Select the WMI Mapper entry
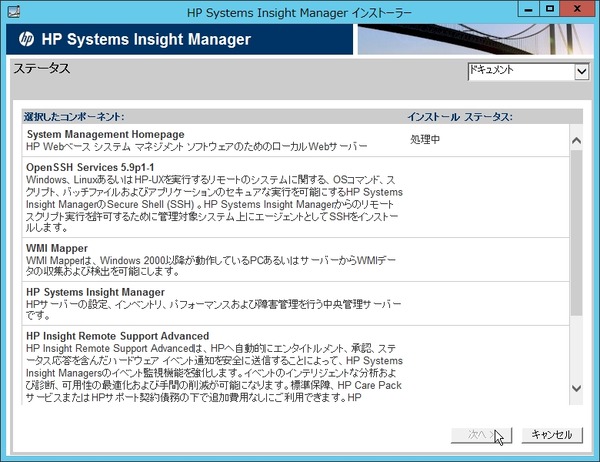 [295, 260]
